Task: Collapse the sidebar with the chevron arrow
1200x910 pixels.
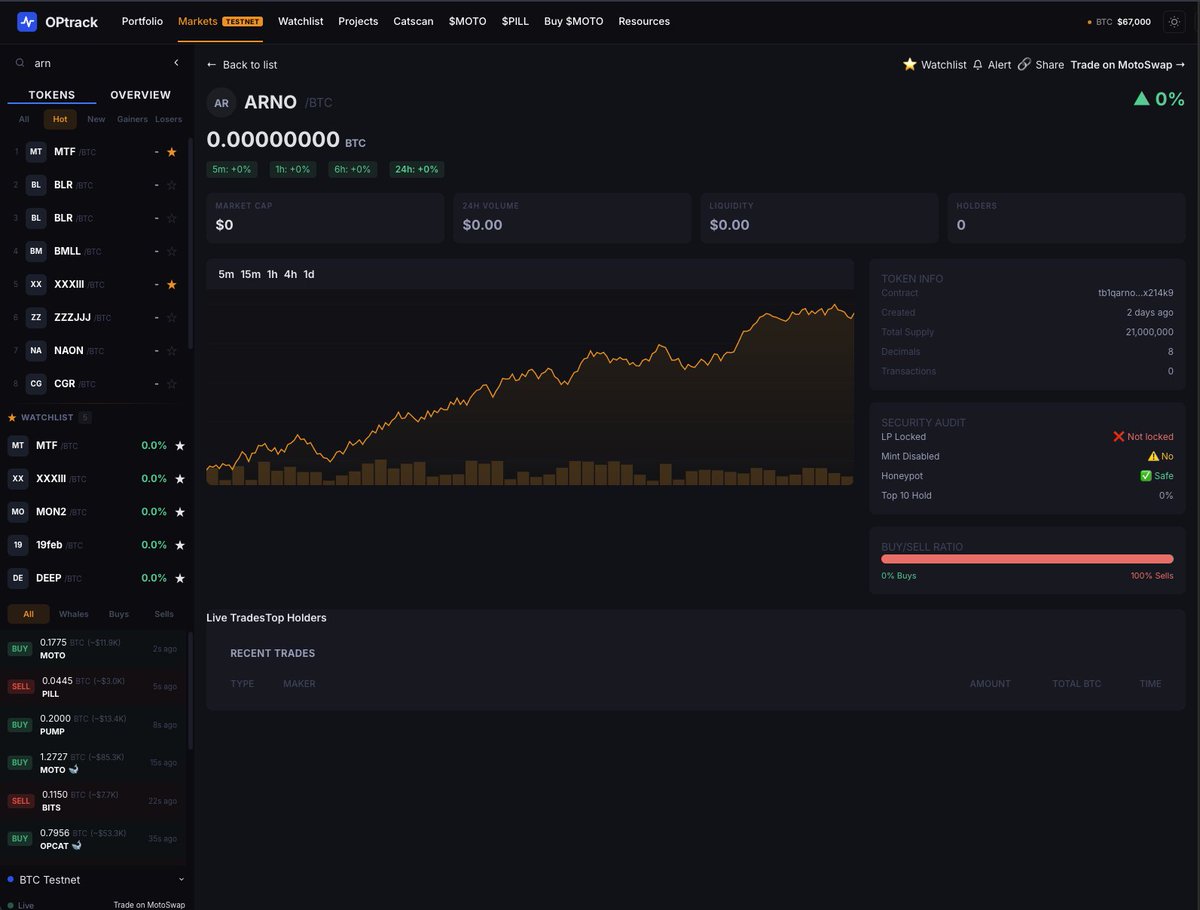Action: (x=176, y=63)
